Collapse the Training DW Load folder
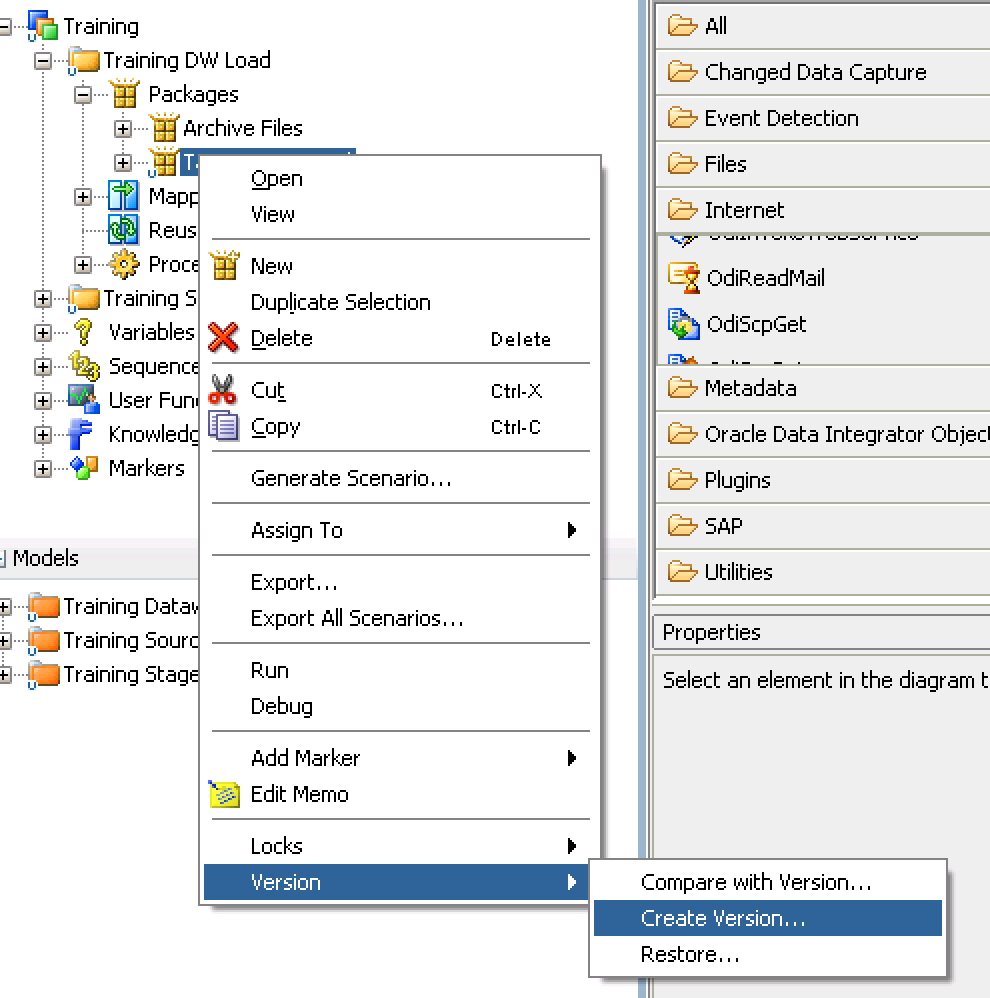 tap(43, 60)
